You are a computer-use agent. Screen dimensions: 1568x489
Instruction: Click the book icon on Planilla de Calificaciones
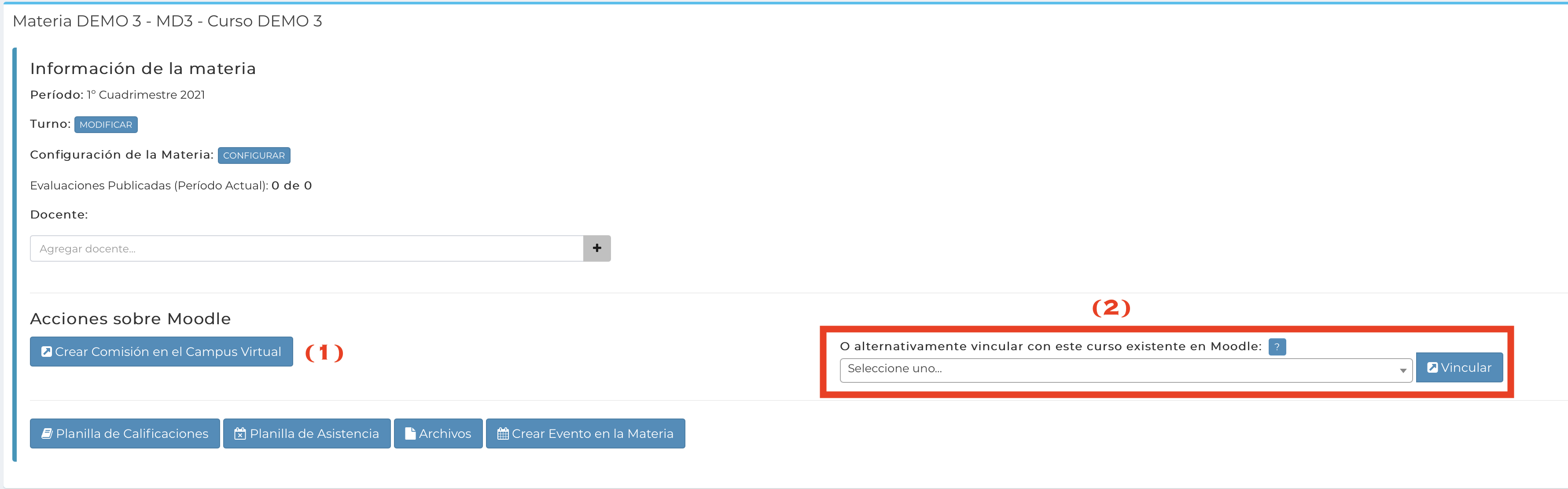(x=47, y=433)
